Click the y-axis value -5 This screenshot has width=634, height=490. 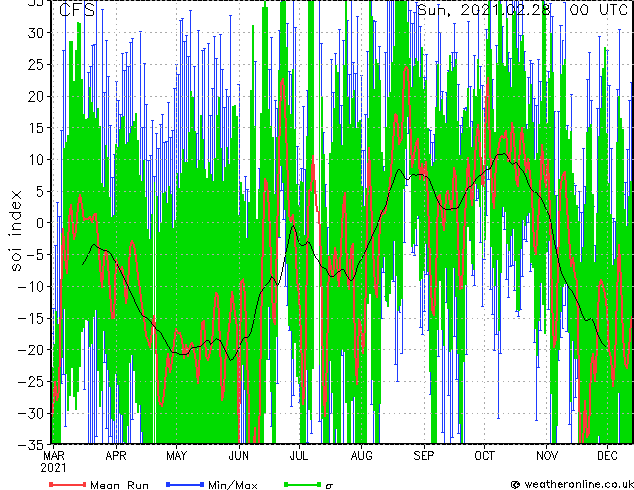click(36, 255)
